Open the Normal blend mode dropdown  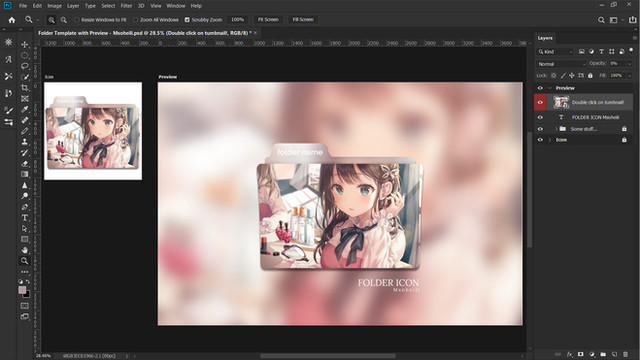(561, 64)
